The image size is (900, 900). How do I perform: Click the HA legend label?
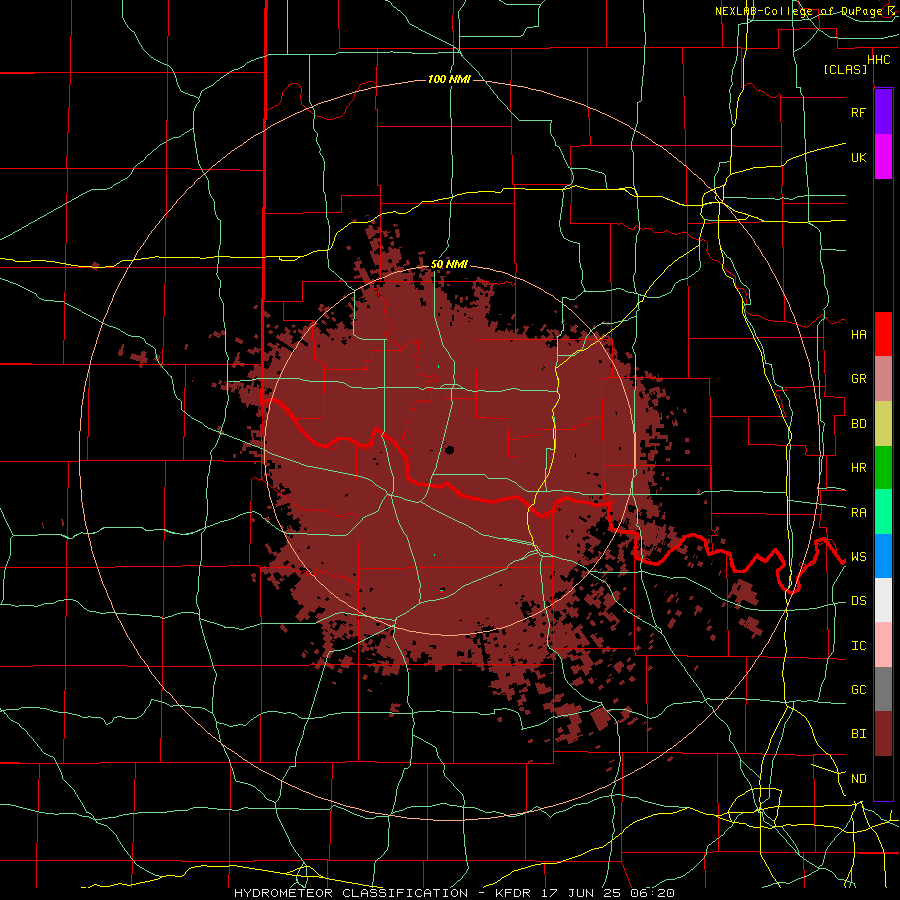[859, 335]
